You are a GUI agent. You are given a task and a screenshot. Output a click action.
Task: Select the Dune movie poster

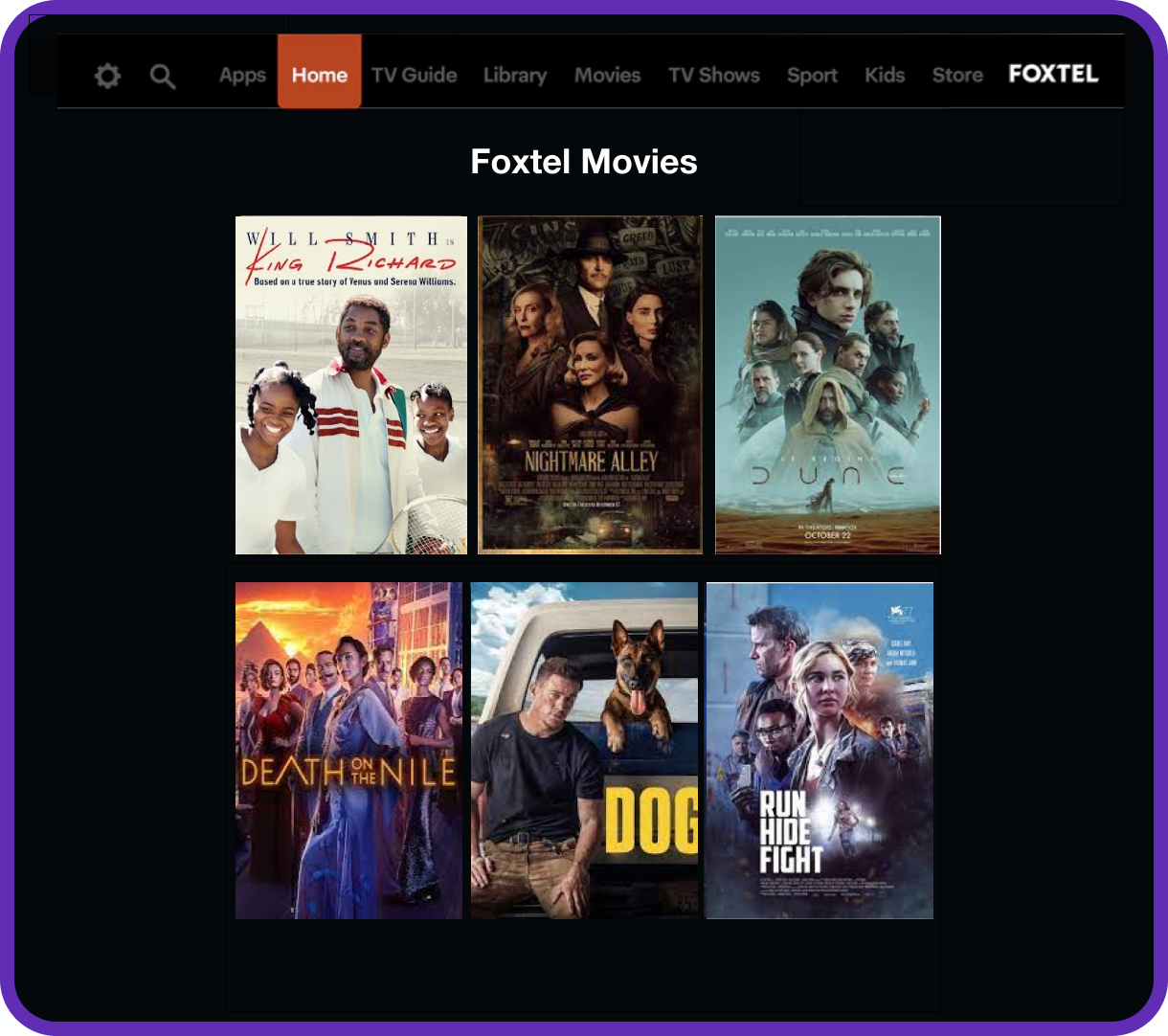pos(827,384)
